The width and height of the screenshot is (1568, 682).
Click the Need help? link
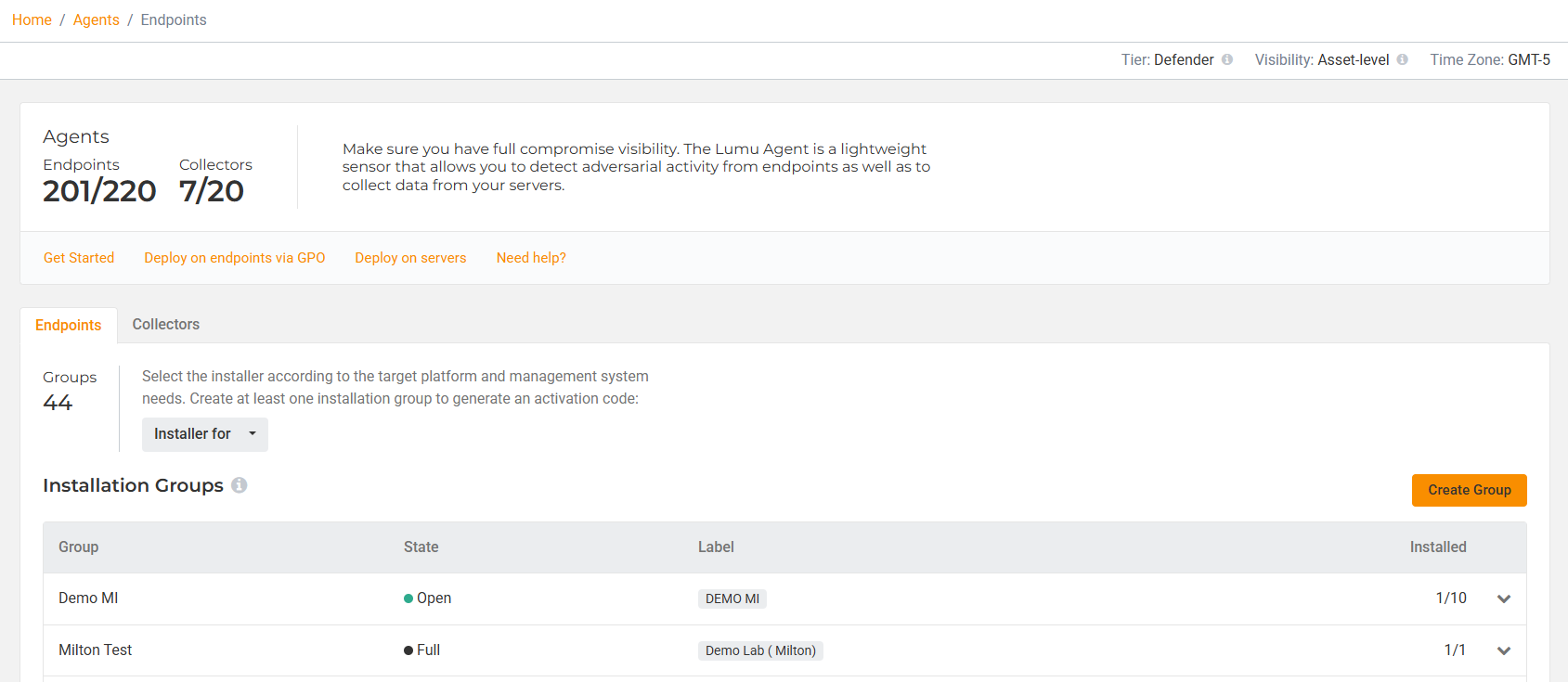tap(531, 258)
